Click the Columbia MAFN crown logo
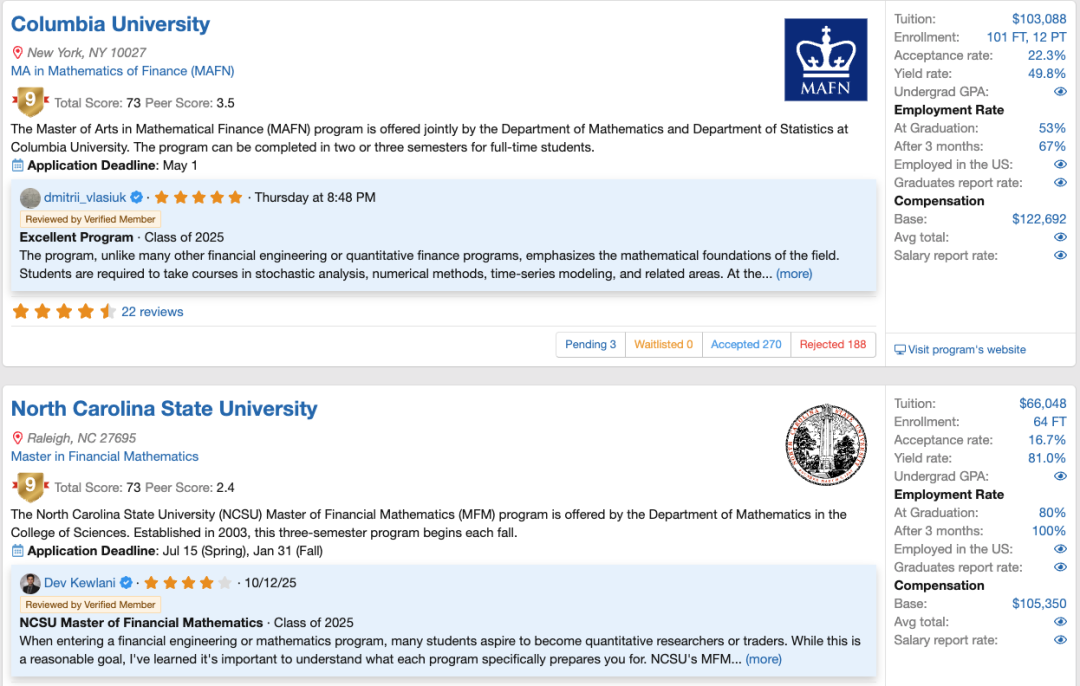The image size is (1080, 686). tap(825, 60)
